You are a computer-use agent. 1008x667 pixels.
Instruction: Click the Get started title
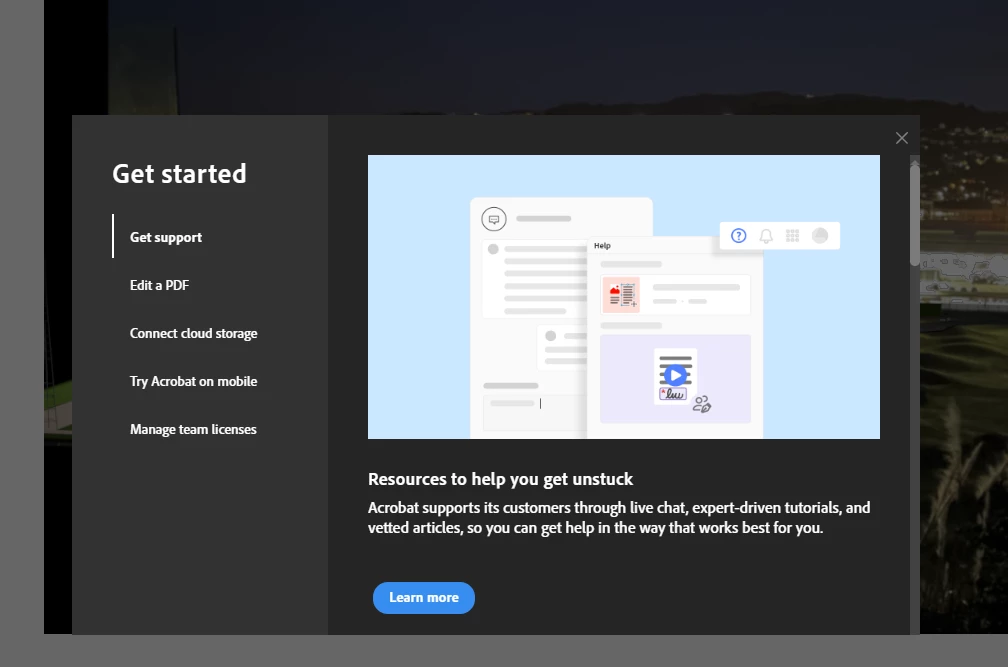pyautogui.click(x=179, y=173)
